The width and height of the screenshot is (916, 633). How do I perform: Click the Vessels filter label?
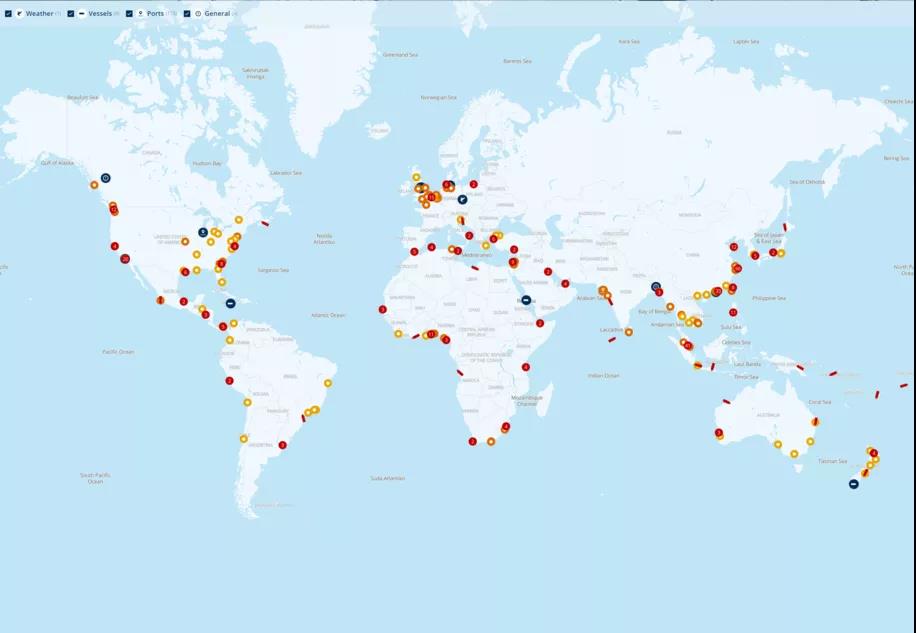click(x=100, y=14)
